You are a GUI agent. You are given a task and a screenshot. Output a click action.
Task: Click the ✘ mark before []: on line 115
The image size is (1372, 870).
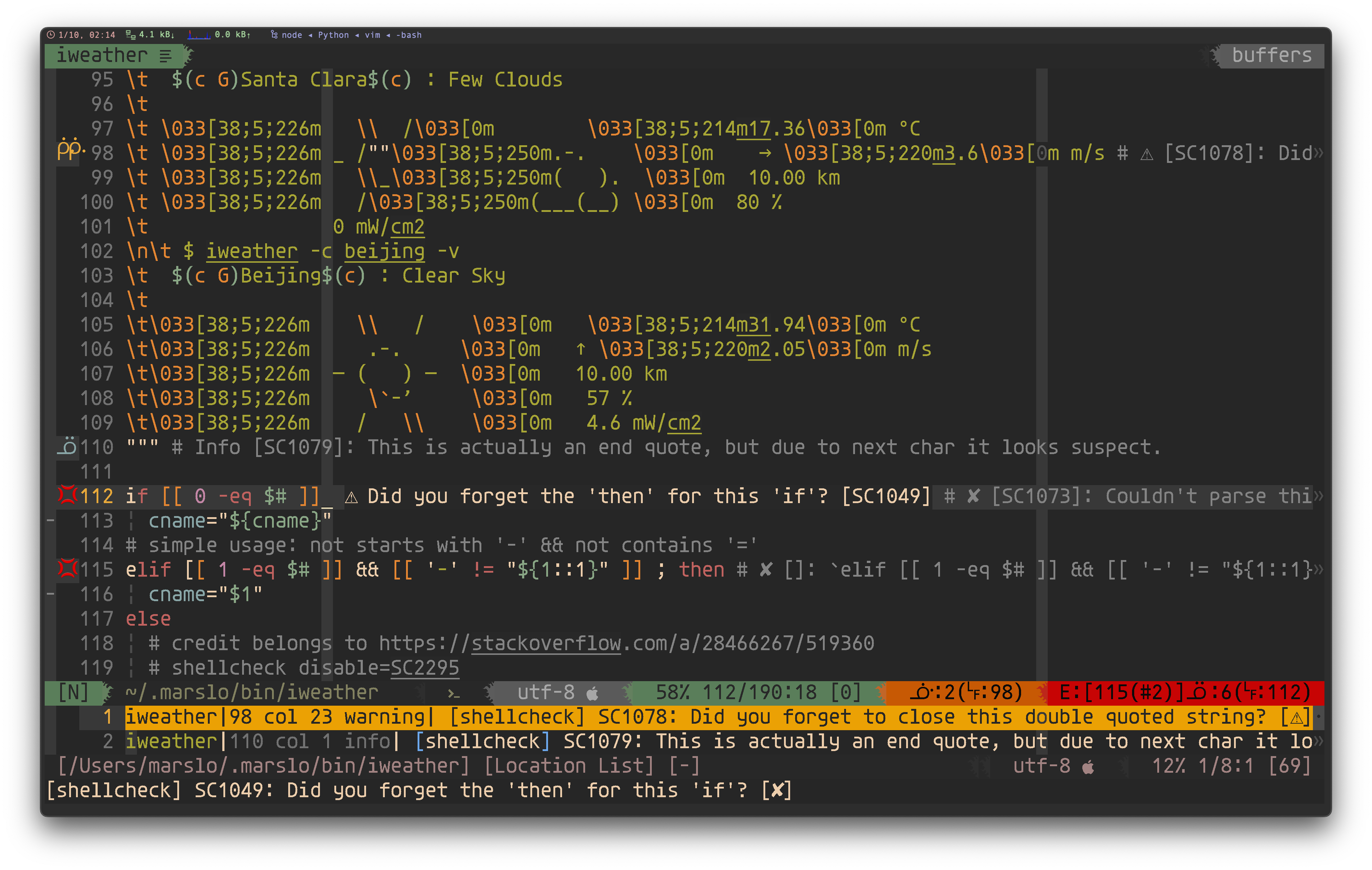[x=766, y=570]
